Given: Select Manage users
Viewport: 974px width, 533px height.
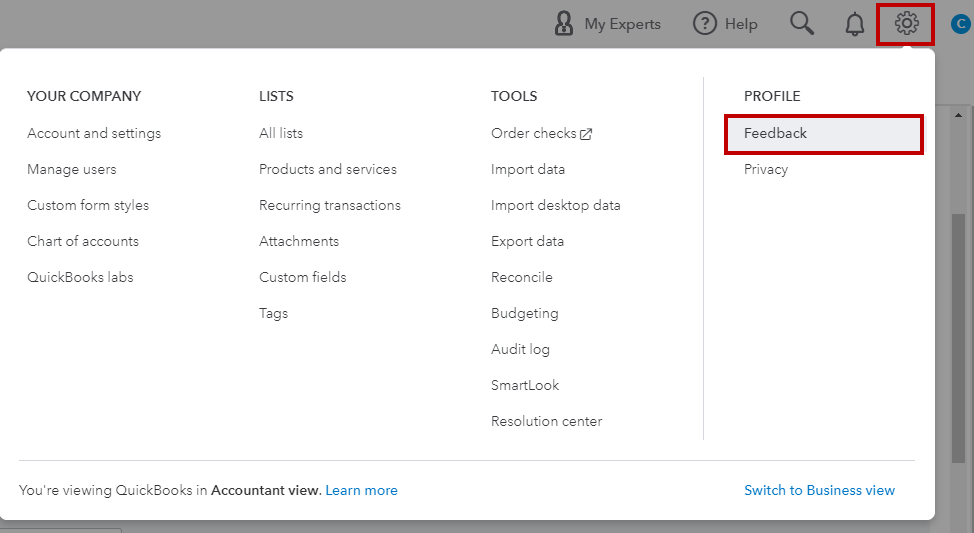Looking at the screenshot, I should (72, 169).
